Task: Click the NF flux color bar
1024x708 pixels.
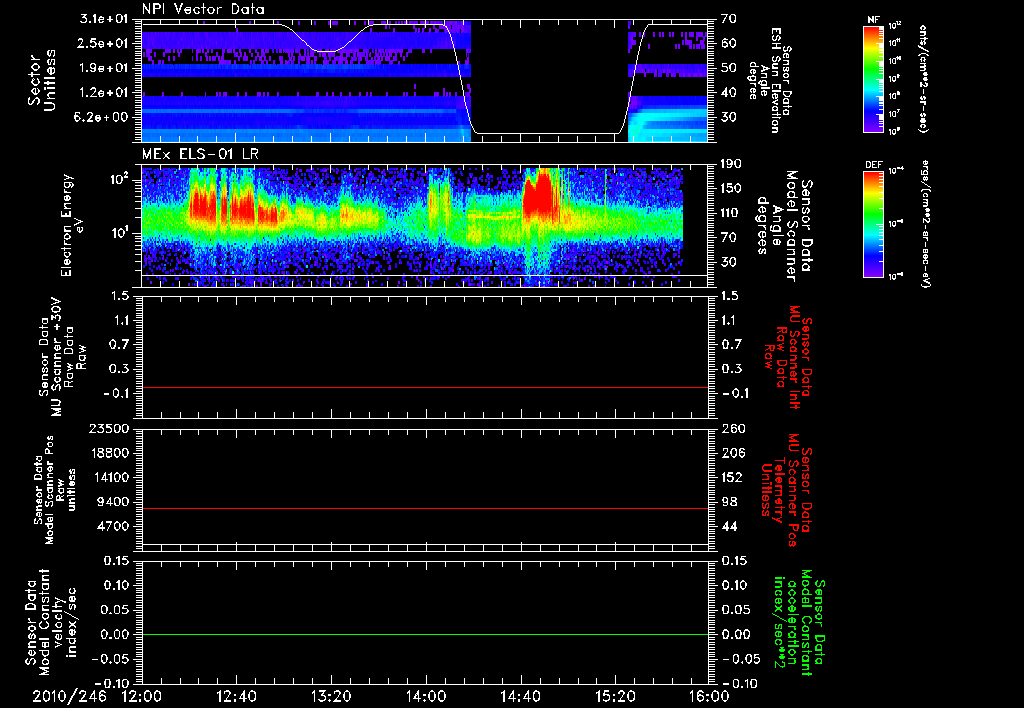Action: coord(873,78)
